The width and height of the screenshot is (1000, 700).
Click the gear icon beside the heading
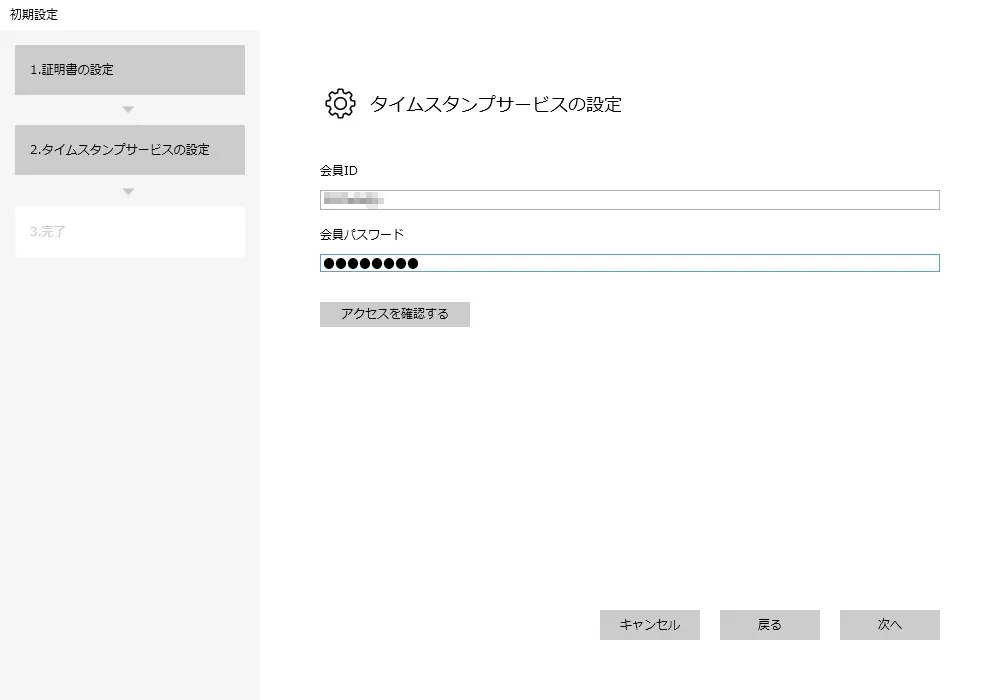tap(340, 104)
